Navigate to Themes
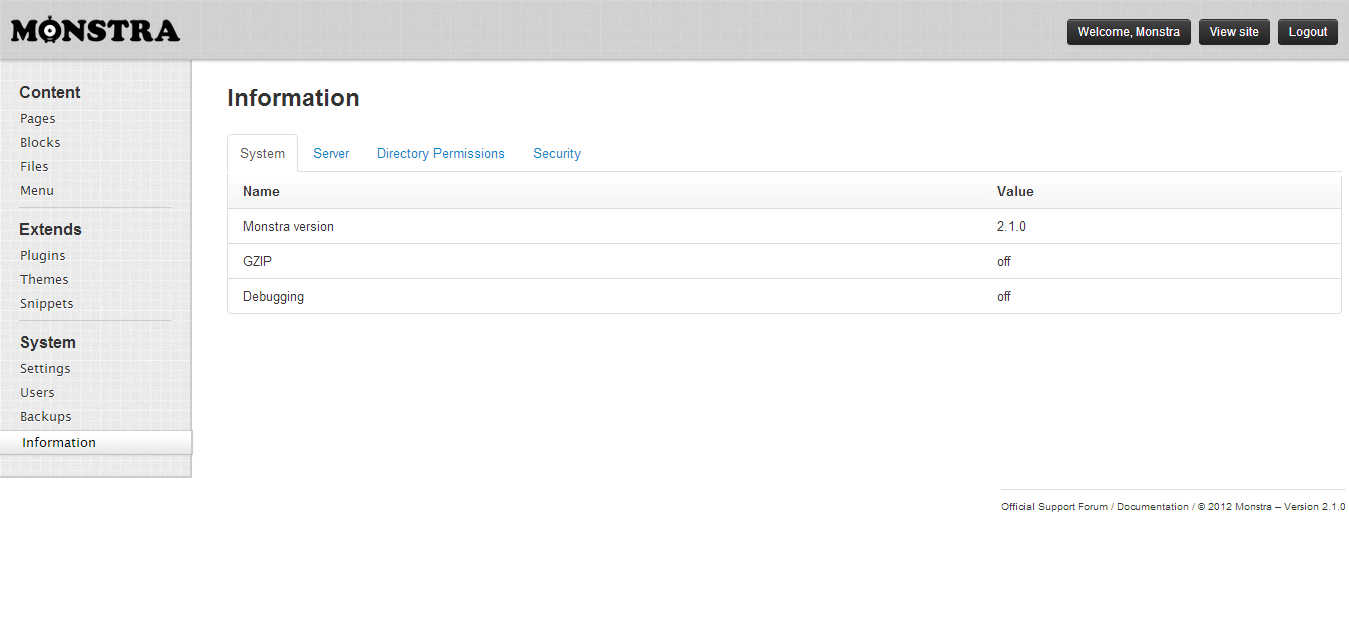Screen dimensions: 1349x626 pyautogui.click(x=44, y=280)
